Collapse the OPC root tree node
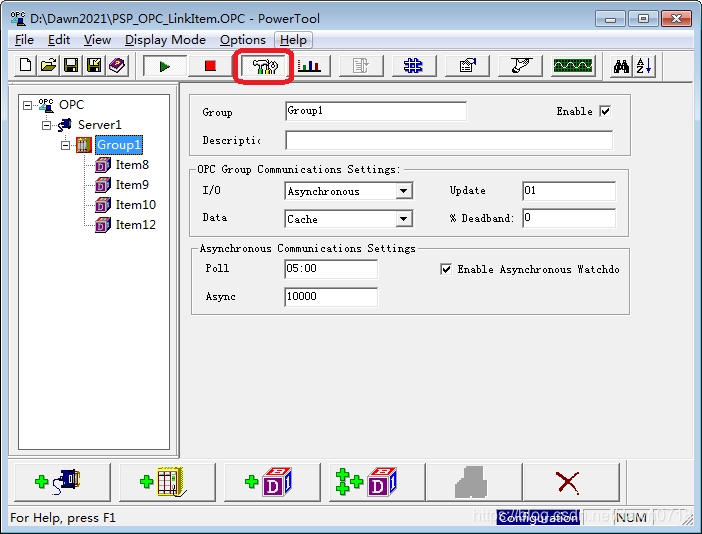 point(27,105)
